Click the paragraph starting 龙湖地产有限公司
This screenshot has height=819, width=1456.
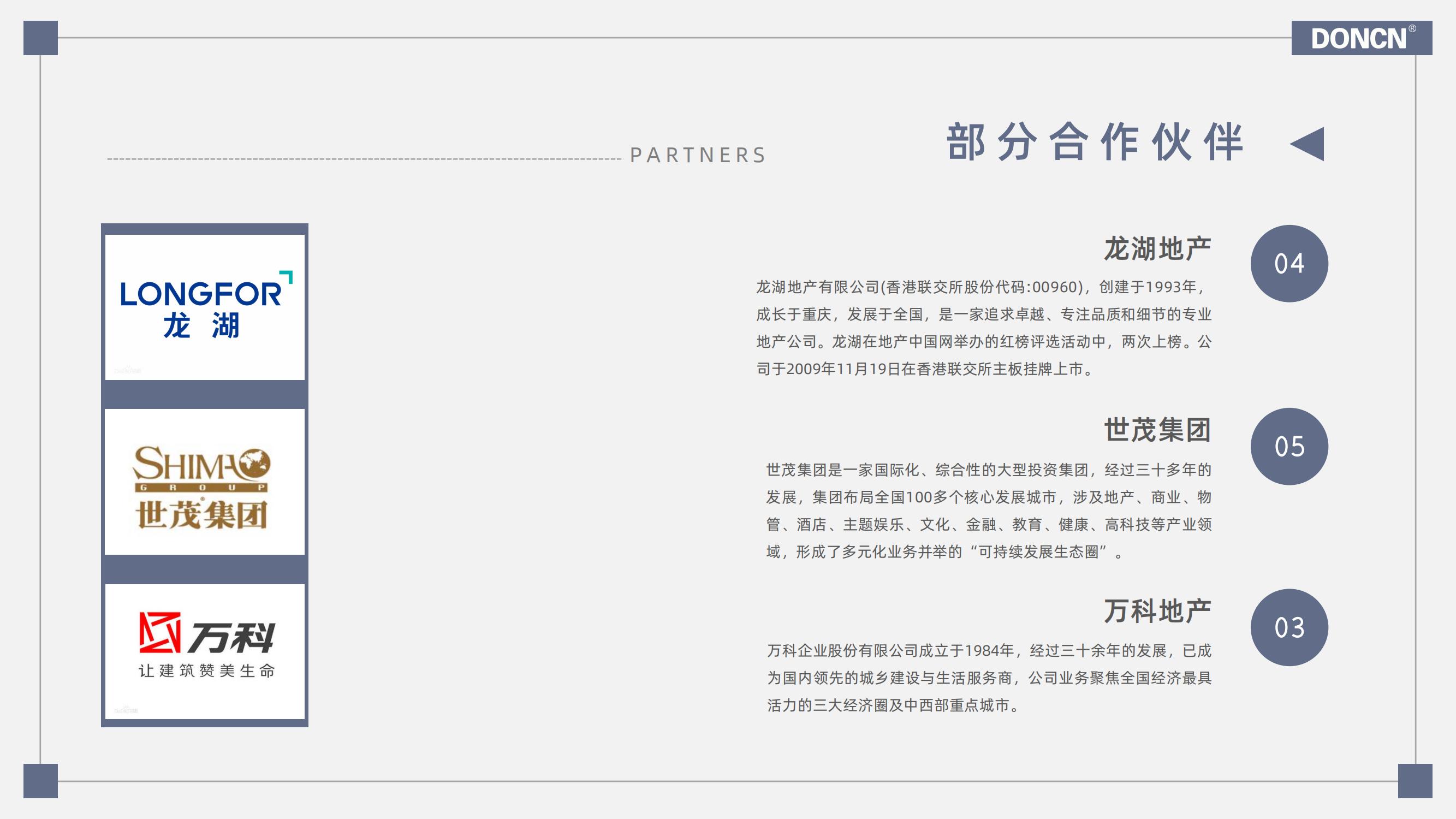984,328
